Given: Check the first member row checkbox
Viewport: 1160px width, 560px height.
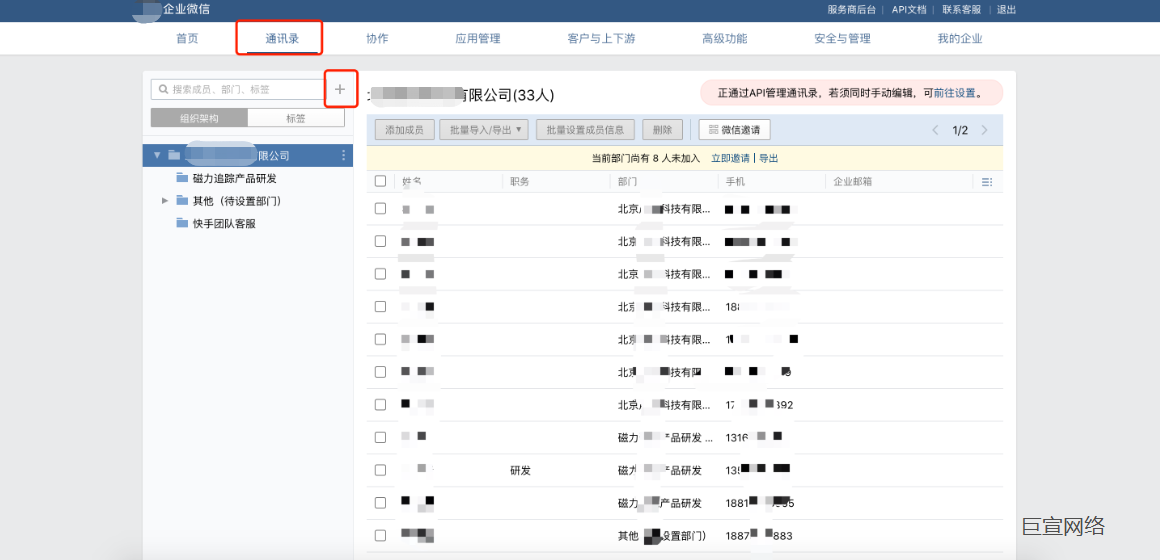Looking at the screenshot, I should point(380,209).
